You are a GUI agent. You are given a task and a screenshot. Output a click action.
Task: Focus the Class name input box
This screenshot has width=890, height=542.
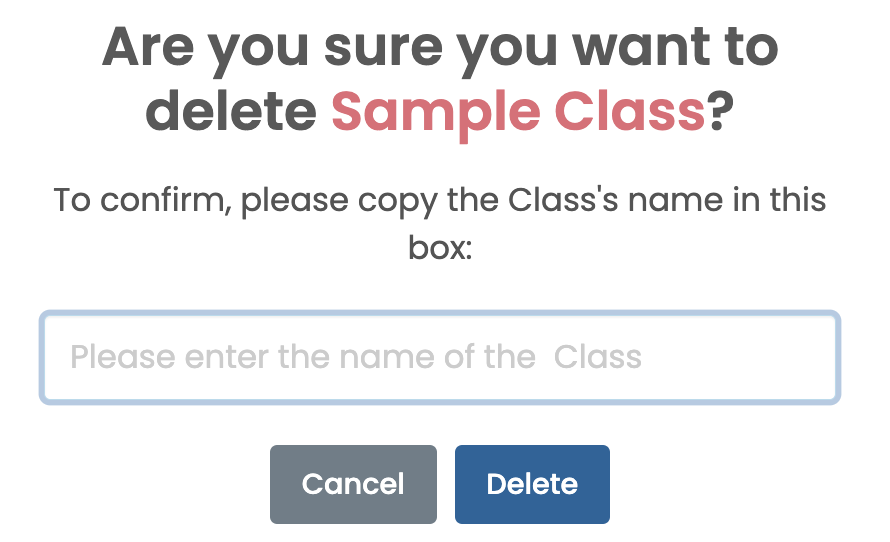coord(439,358)
